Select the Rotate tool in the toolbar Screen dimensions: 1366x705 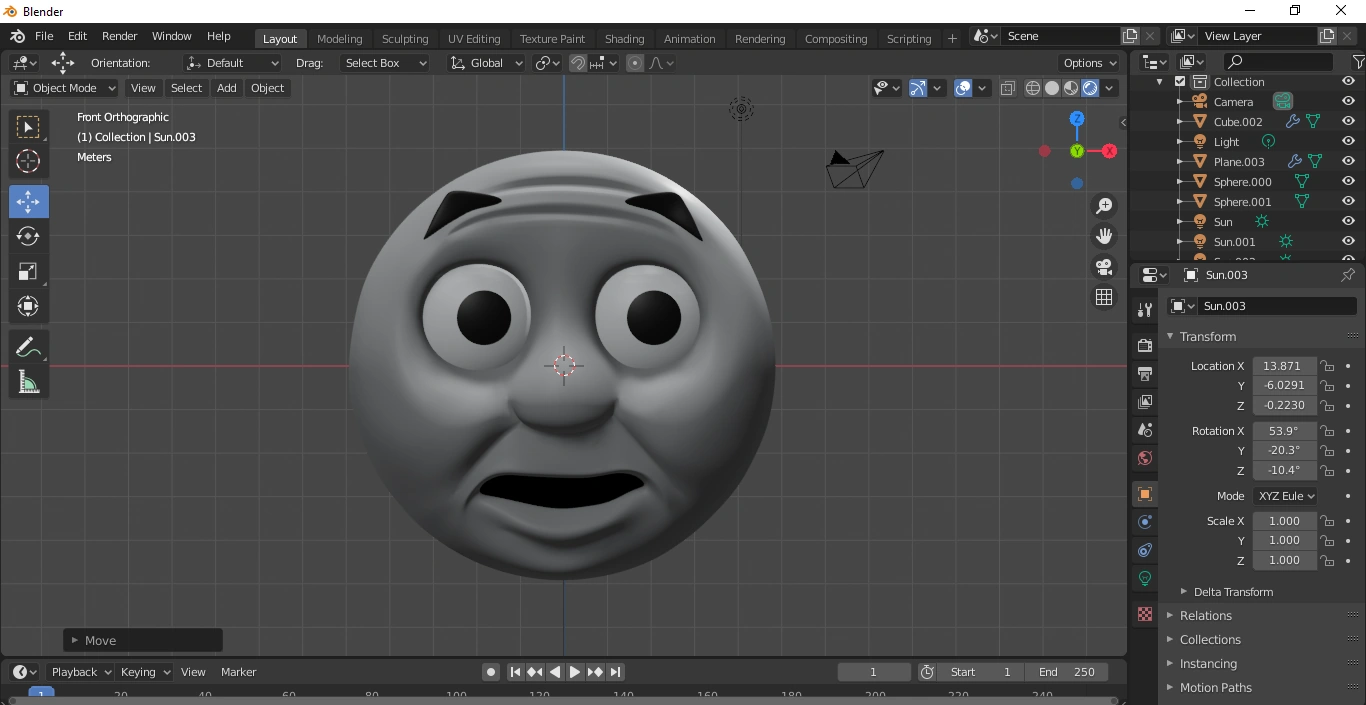(28, 237)
